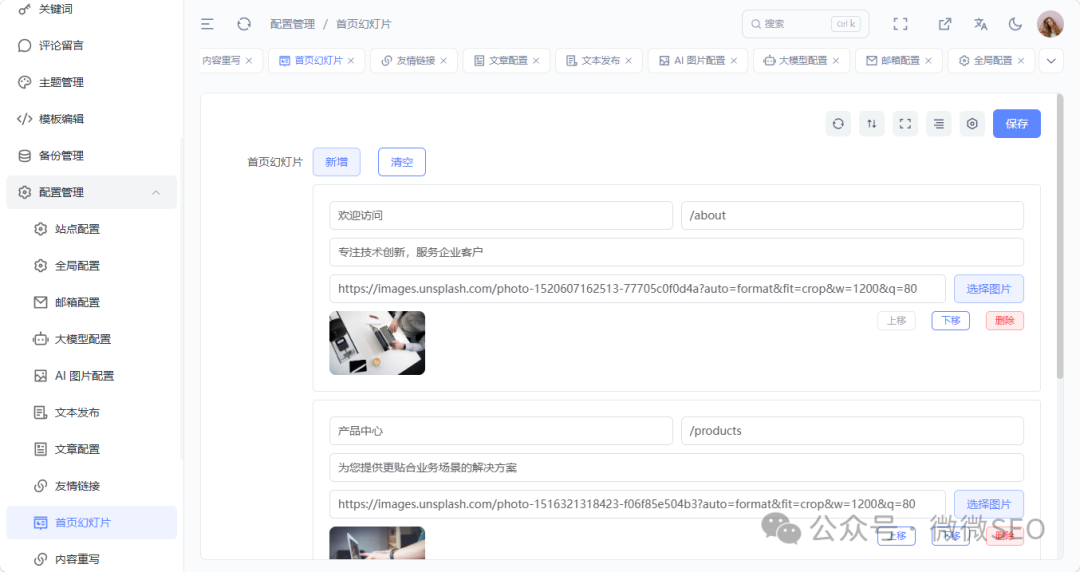Click the 专注技术创新 description field
Screen dimensions: 1080x572
point(676,252)
